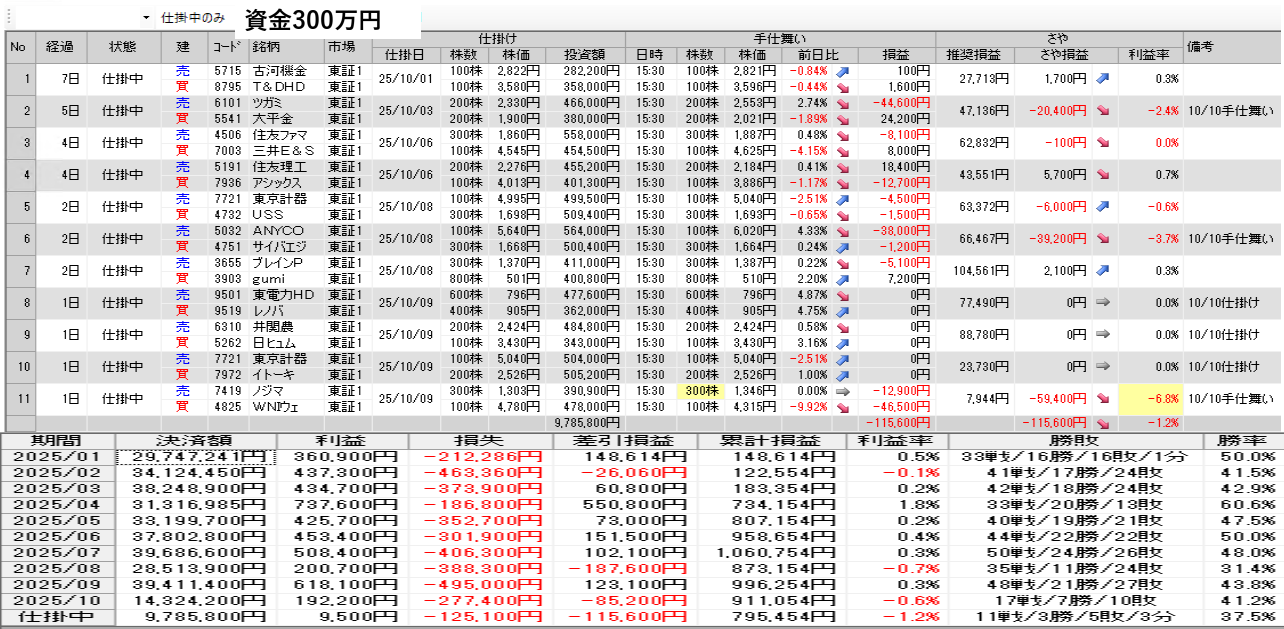1284x629 pixels.
Task: Click the 投資額 column header
Action: [583, 54]
